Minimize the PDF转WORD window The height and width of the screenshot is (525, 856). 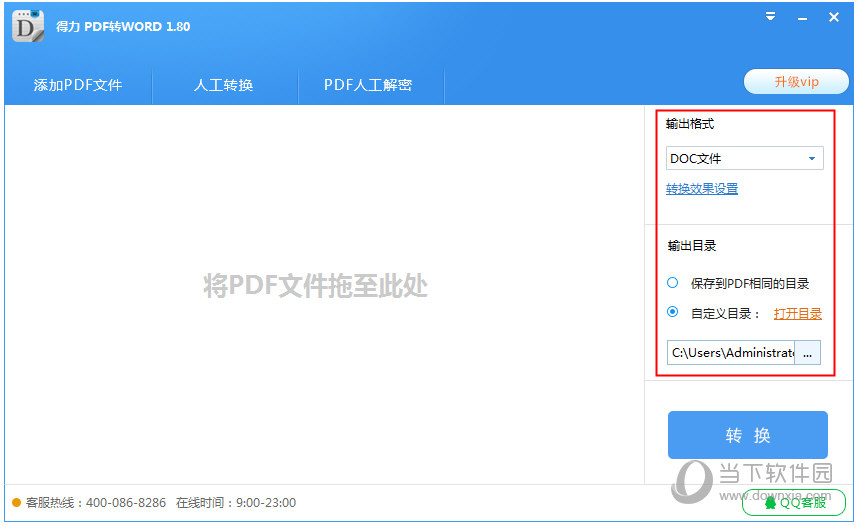802,18
